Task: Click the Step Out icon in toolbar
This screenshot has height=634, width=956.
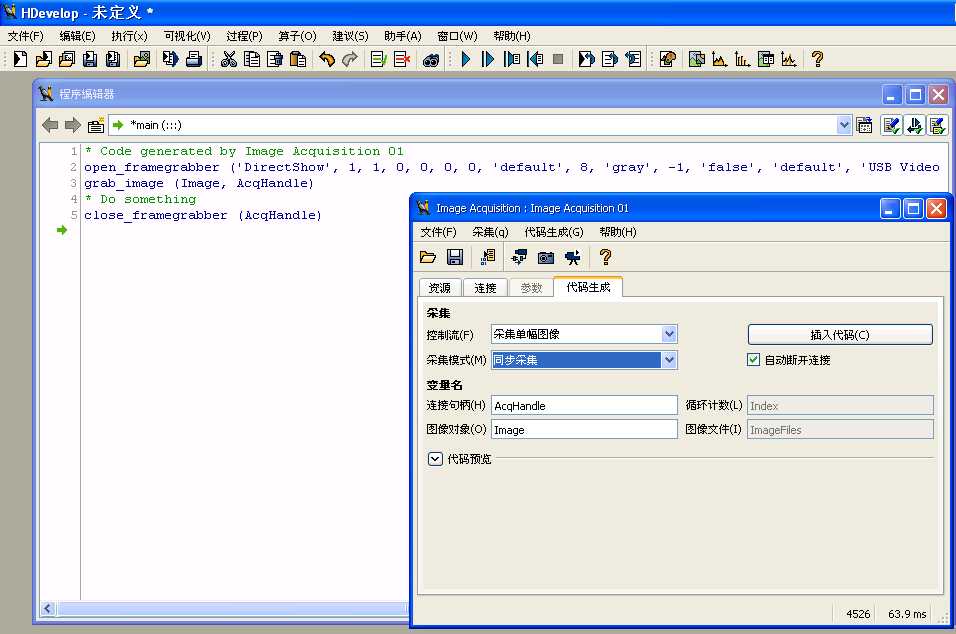Action: coord(535,59)
